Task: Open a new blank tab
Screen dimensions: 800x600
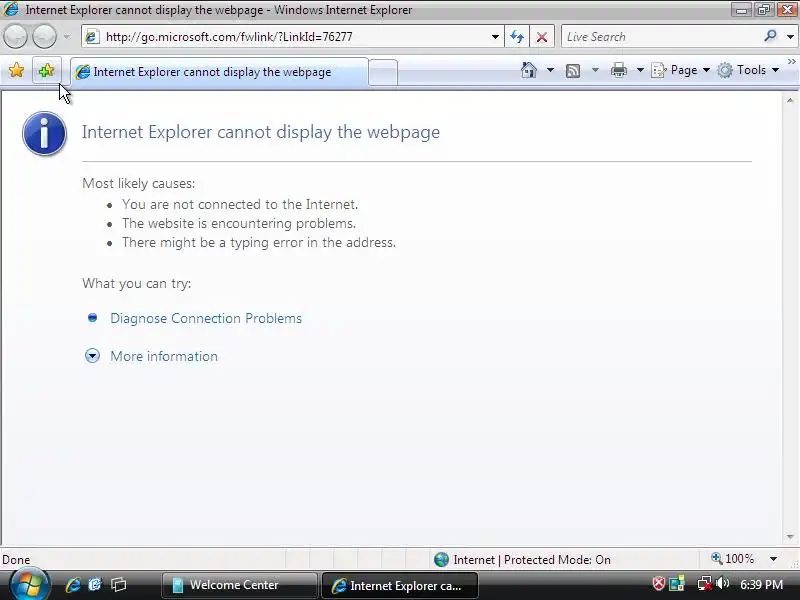Action: [383, 72]
